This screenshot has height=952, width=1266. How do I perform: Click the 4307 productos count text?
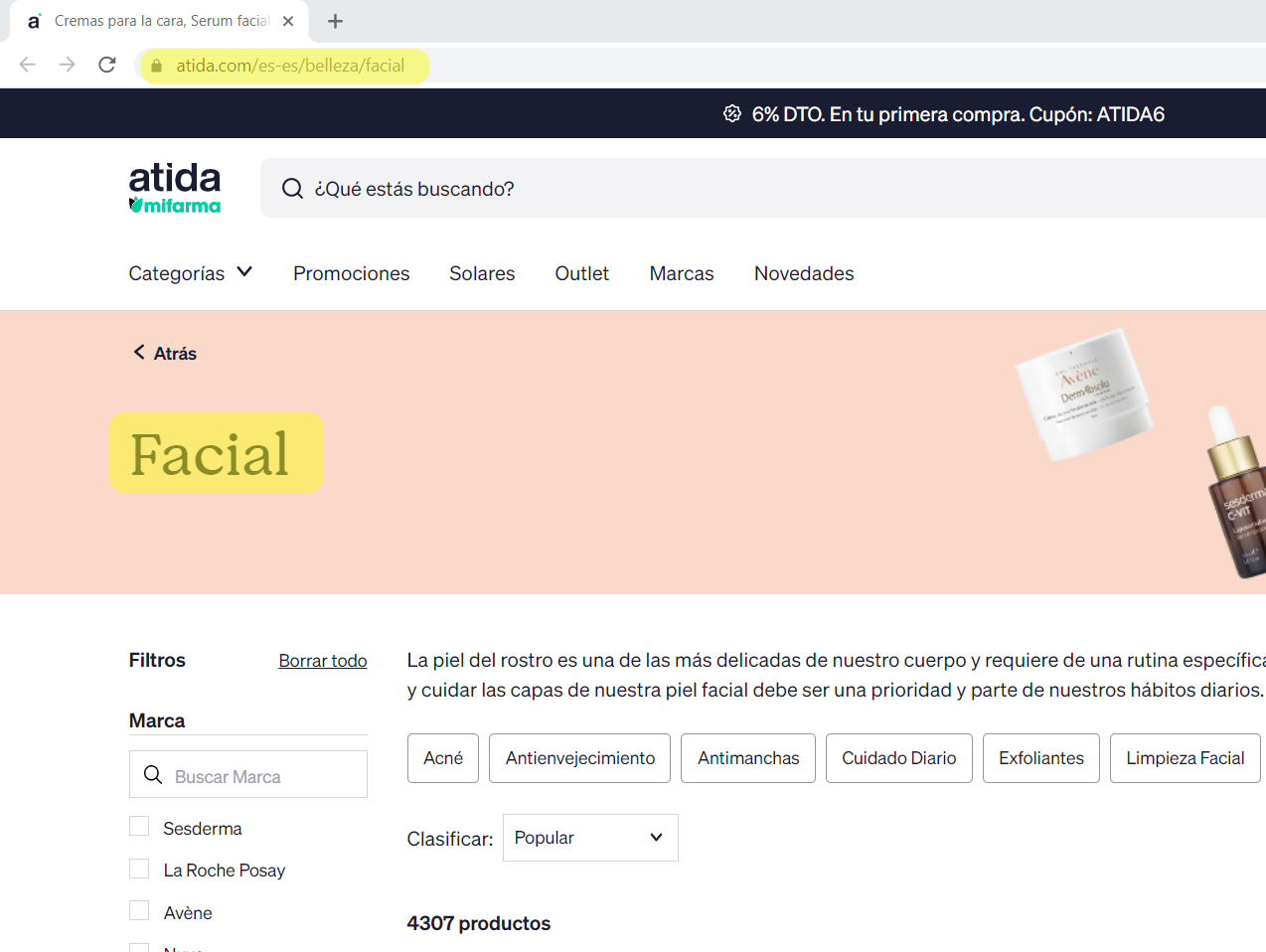point(479,923)
